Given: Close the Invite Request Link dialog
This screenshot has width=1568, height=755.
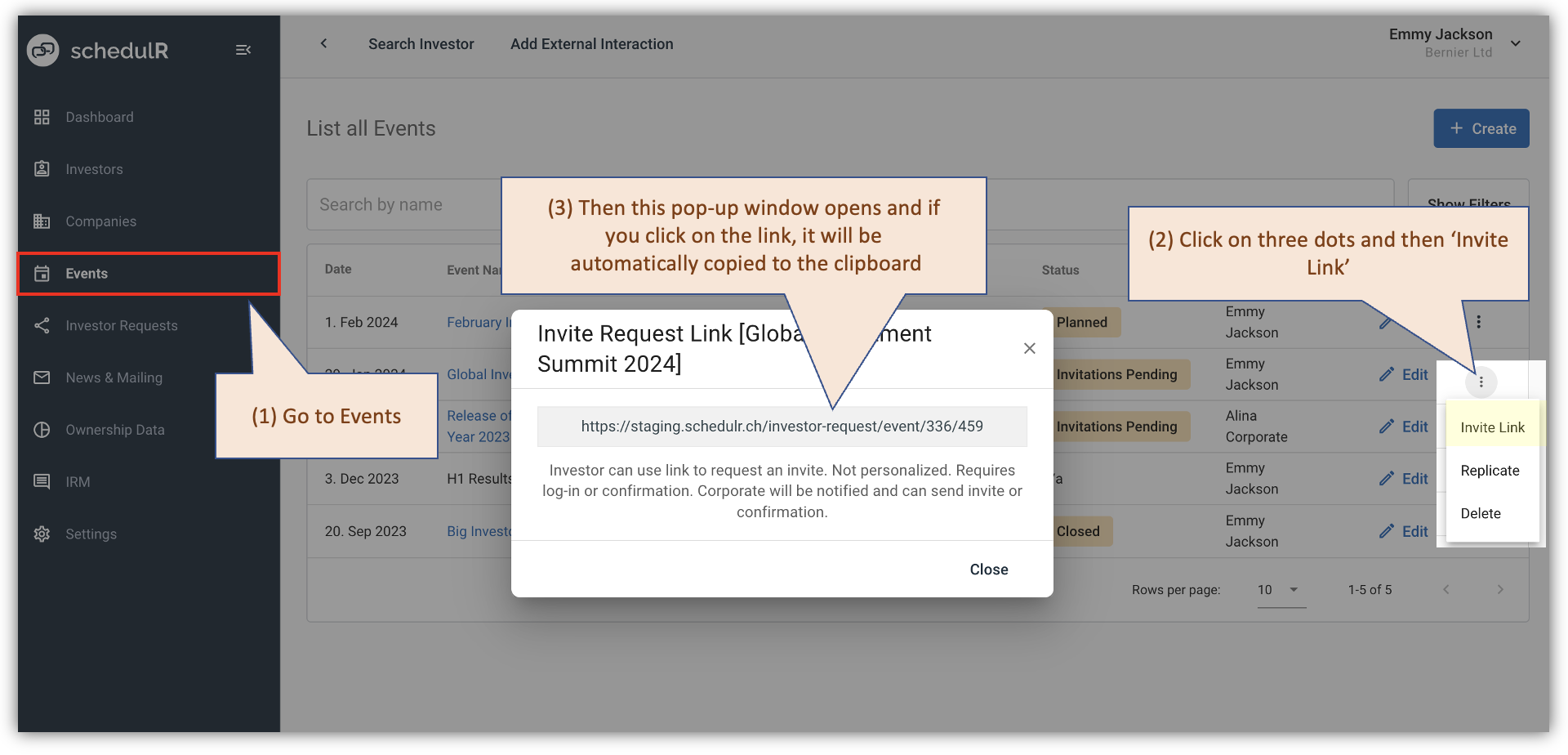Looking at the screenshot, I should (988, 569).
